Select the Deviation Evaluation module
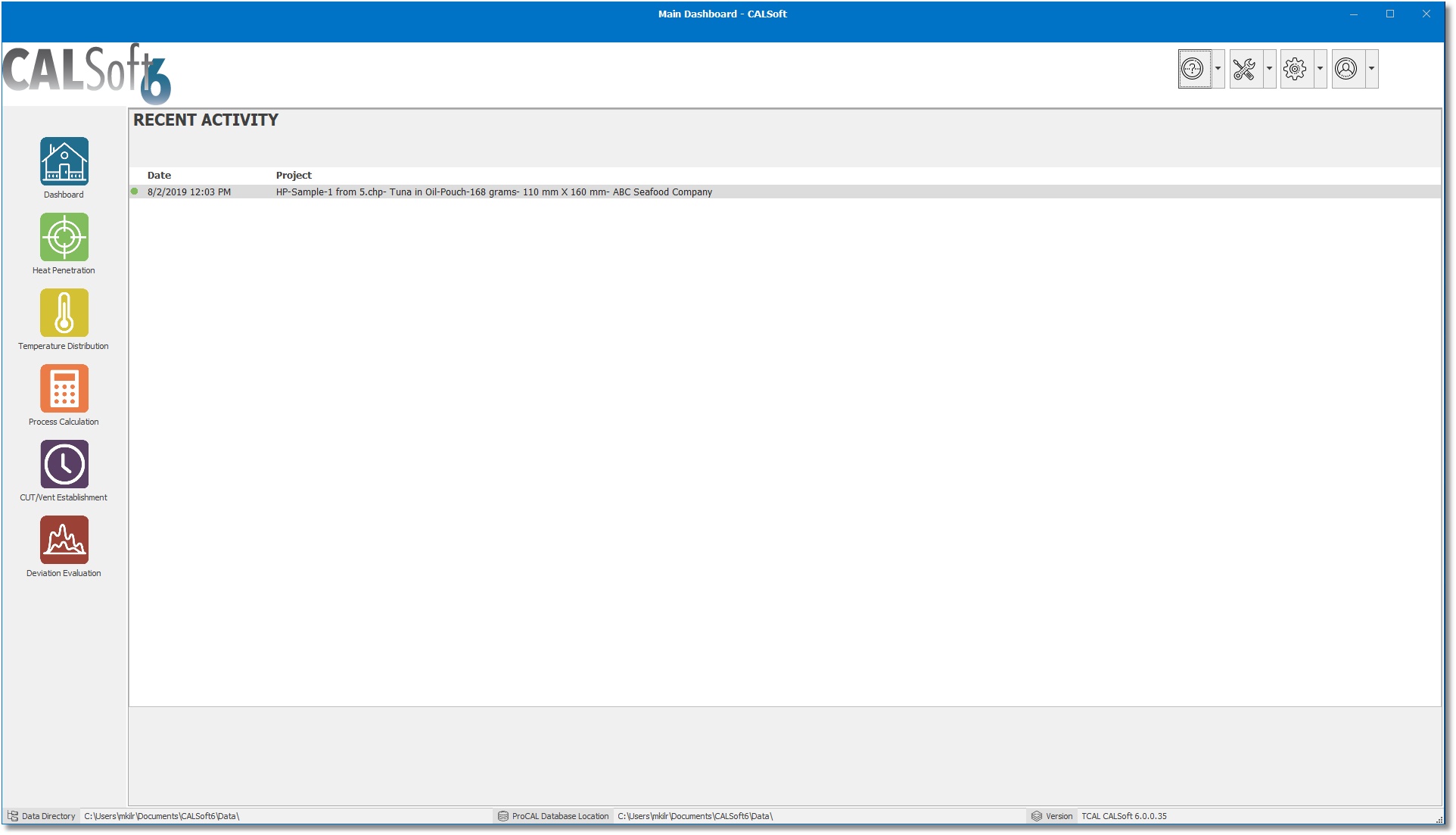1456x835 pixels. (x=64, y=540)
